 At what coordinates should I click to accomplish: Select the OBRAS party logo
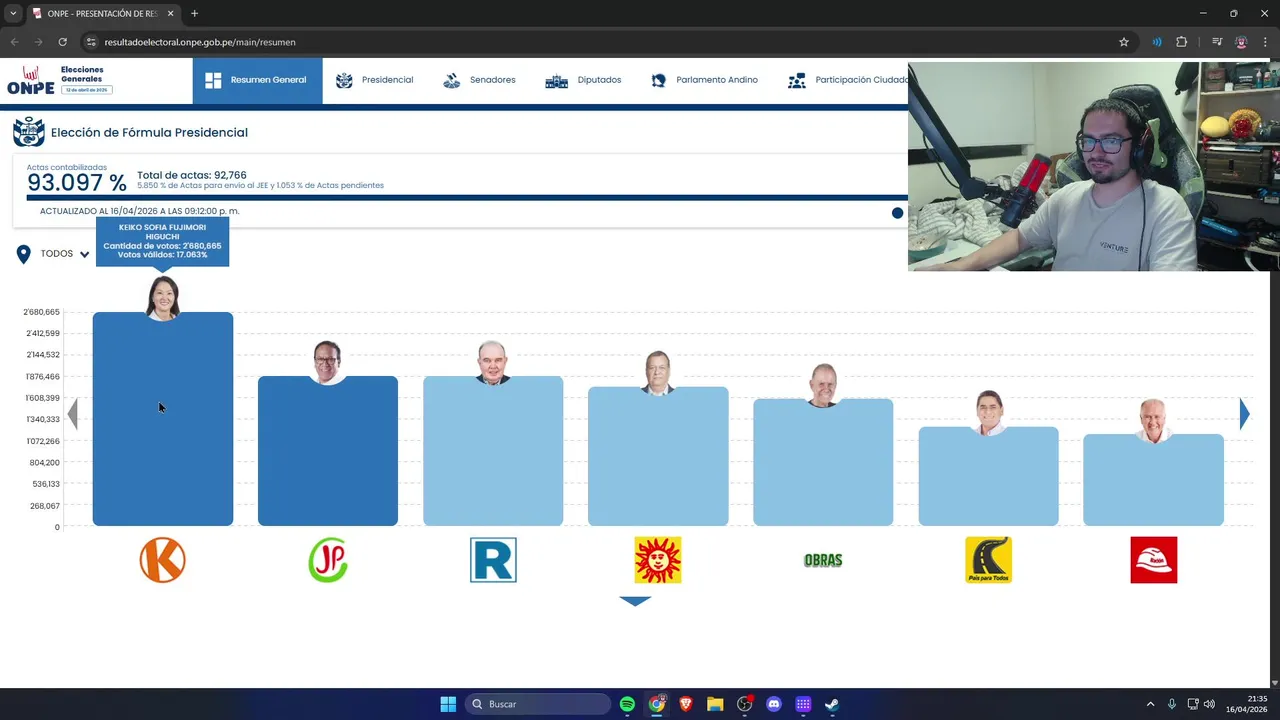823,560
